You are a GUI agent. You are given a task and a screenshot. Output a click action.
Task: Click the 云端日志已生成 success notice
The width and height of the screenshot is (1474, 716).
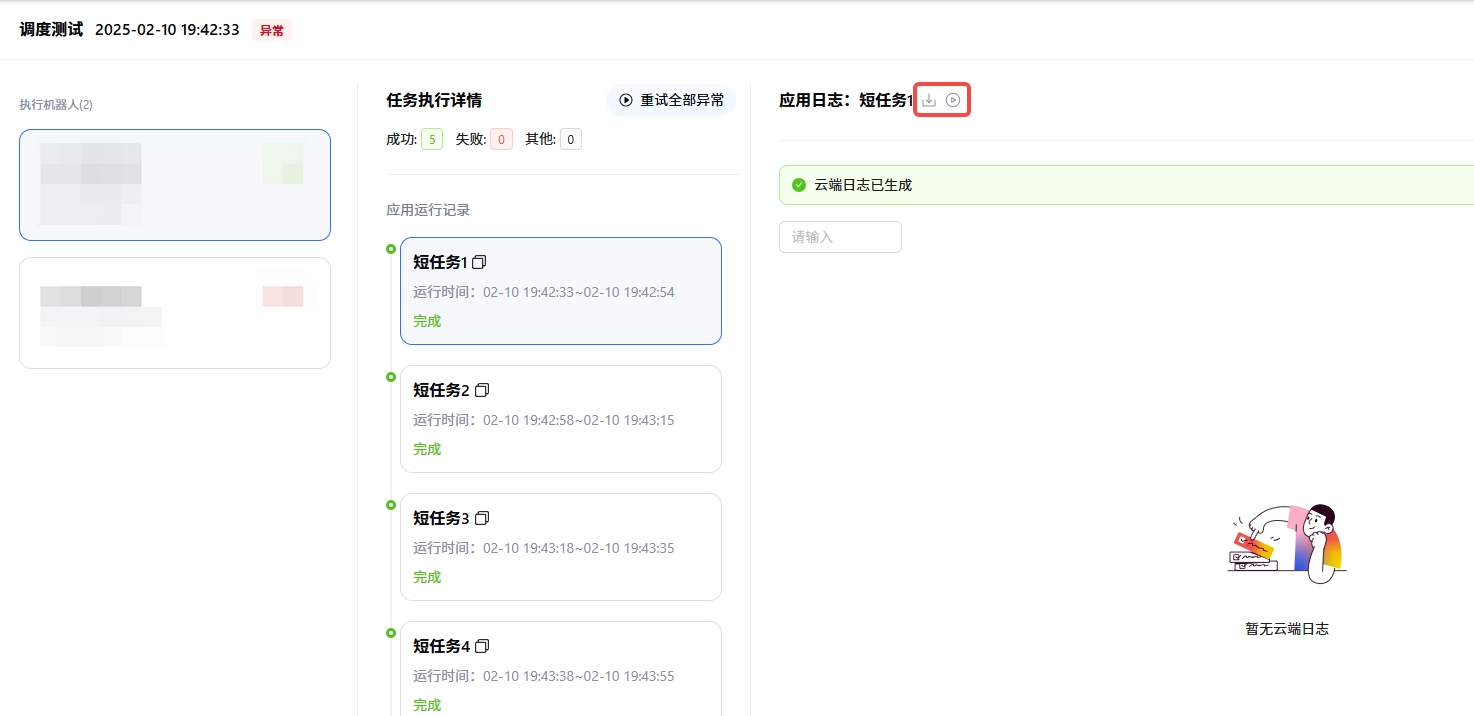pos(1126,185)
